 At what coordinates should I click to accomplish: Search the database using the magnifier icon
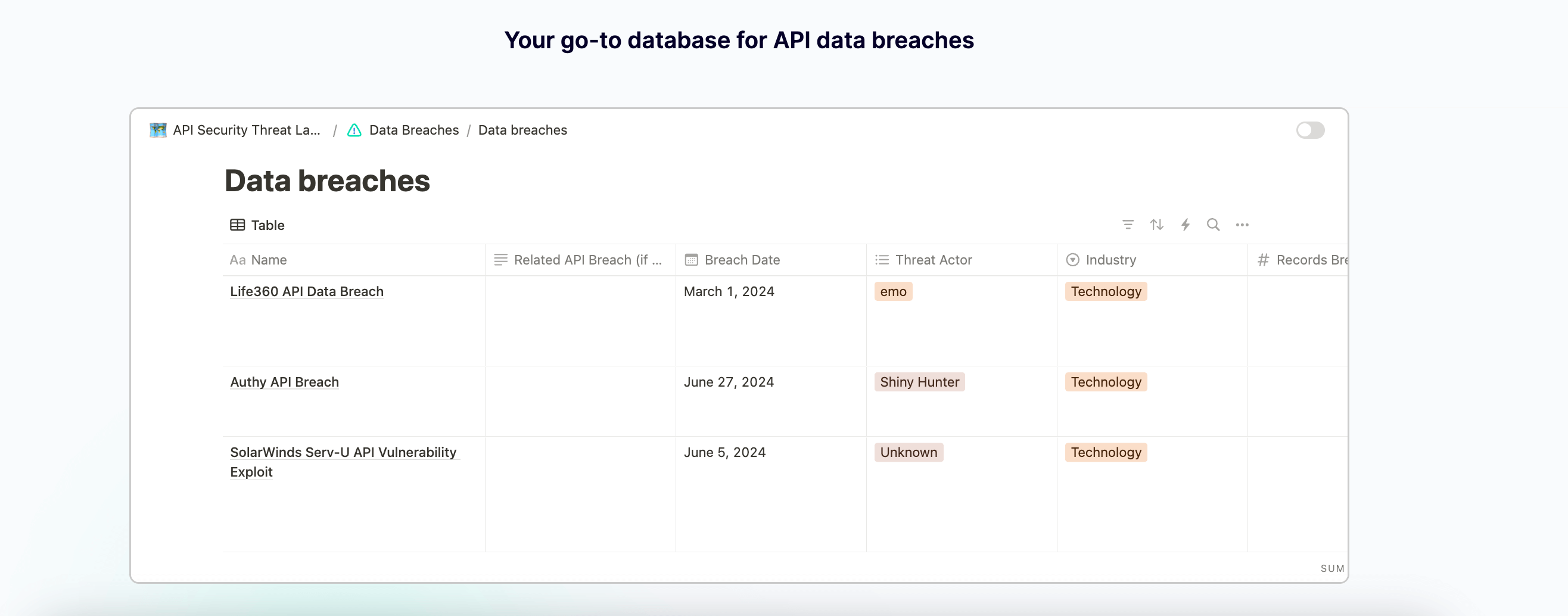coord(1213,225)
